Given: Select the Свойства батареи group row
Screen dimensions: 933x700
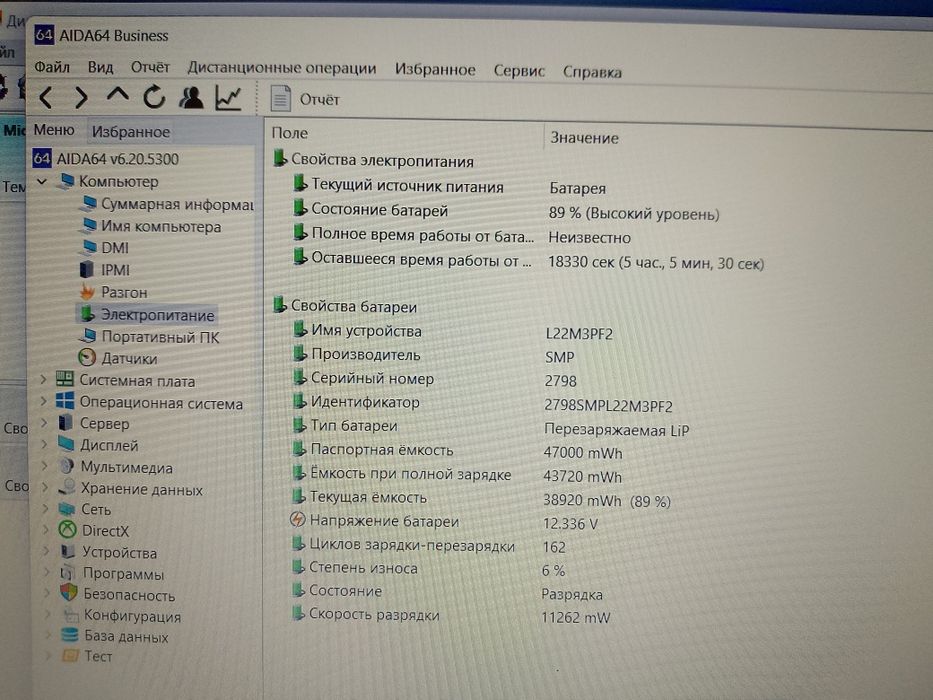Looking at the screenshot, I should [345, 306].
